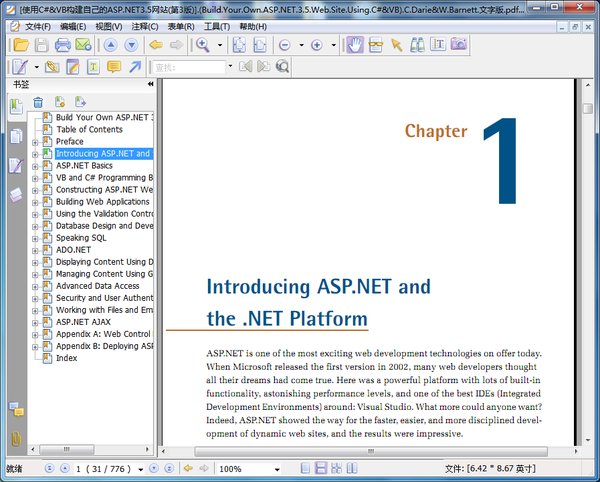Open the binoculars search tool
The width and height of the screenshot is (600, 482).
pyautogui.click(x=417, y=45)
